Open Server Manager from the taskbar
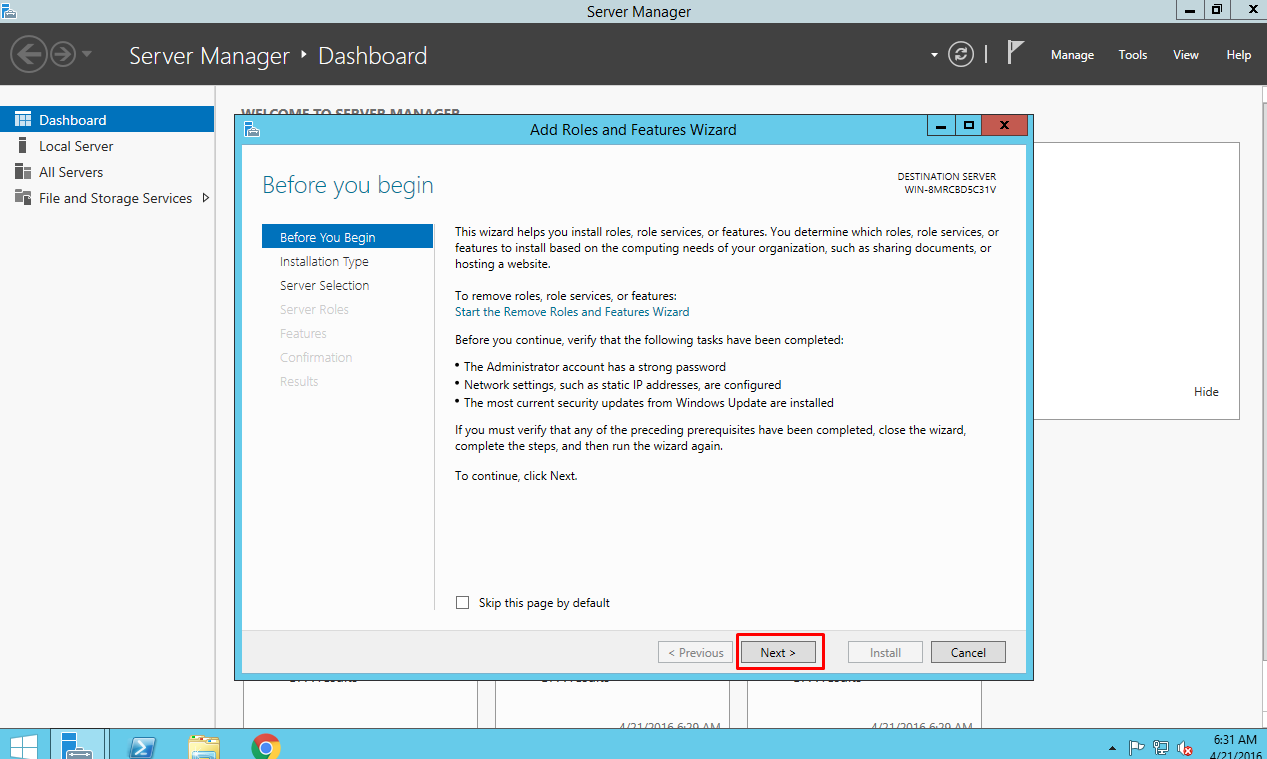Viewport: 1267px width, 759px height. (77, 745)
